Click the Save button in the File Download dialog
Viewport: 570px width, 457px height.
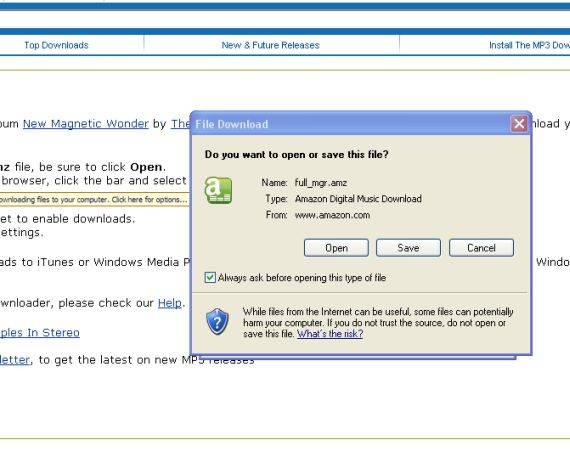(x=408, y=248)
